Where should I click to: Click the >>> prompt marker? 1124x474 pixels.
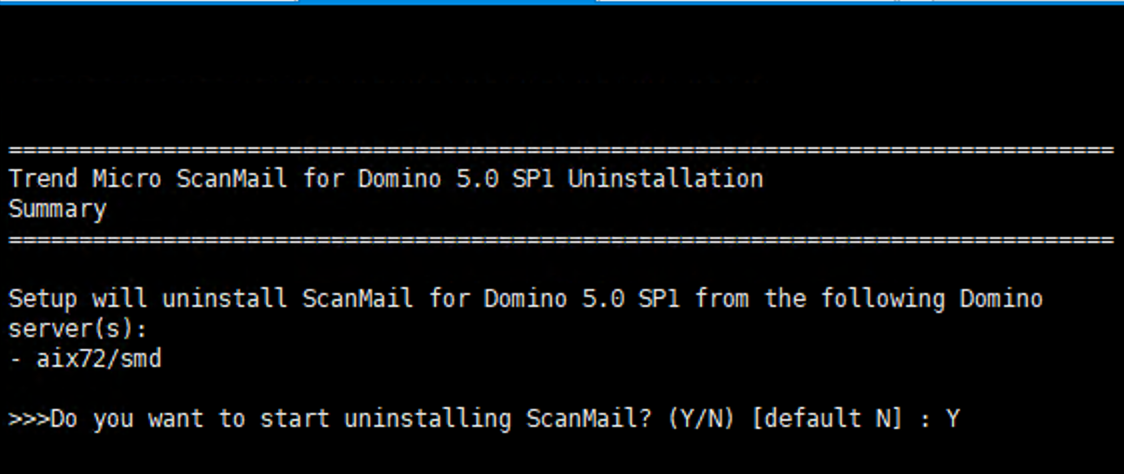pyautogui.click(x=28, y=419)
